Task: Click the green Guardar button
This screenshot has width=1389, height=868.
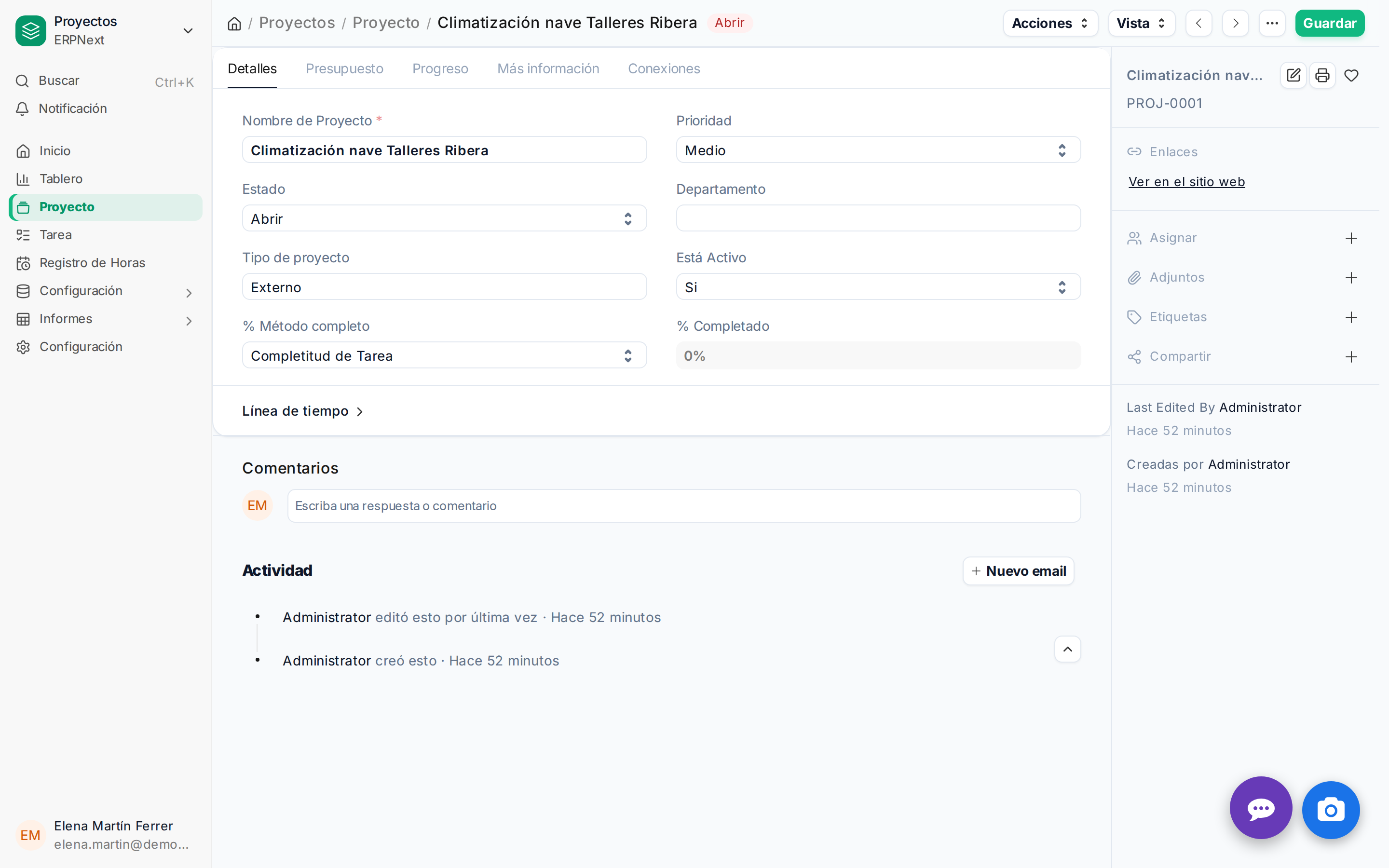Action: point(1329,24)
